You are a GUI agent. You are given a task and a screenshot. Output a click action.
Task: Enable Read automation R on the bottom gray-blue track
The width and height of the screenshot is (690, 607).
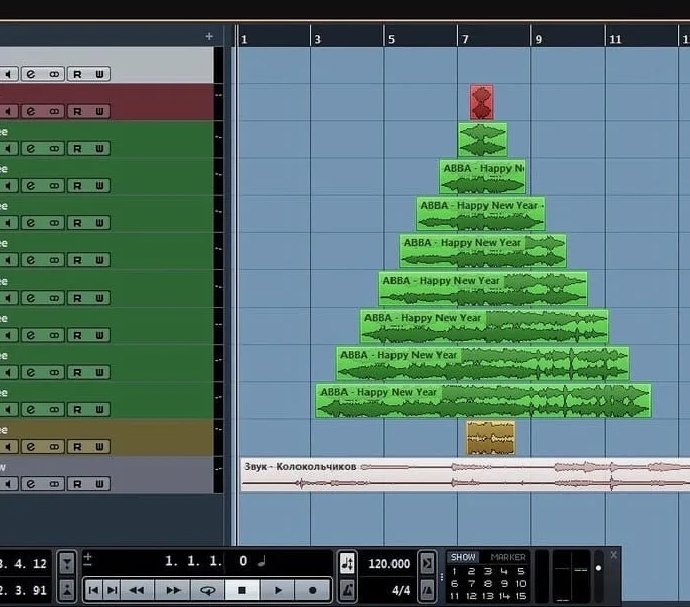tap(77, 484)
